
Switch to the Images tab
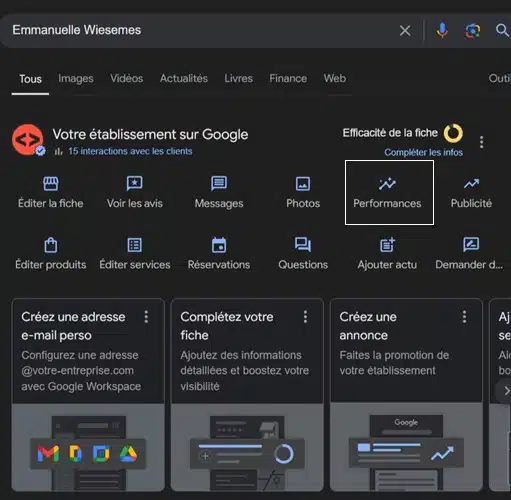point(76,79)
